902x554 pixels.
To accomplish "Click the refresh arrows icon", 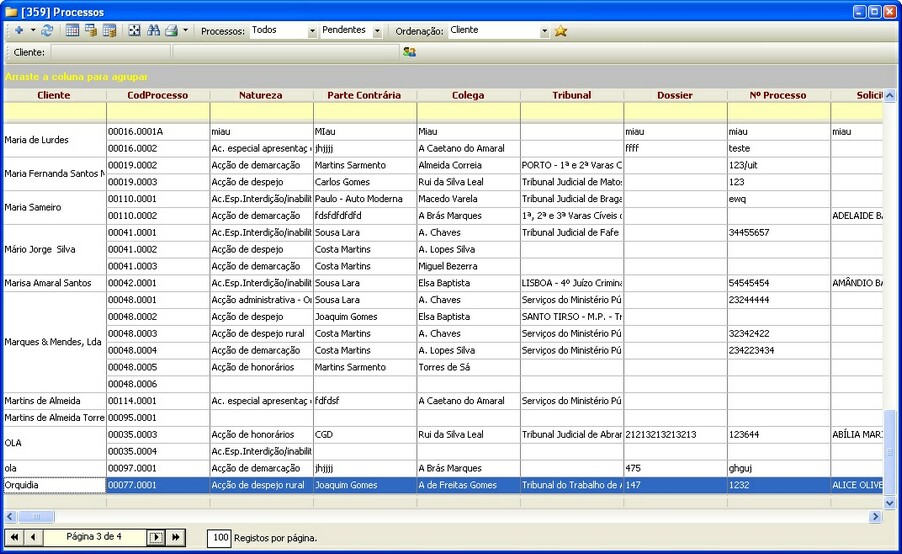I will point(47,30).
